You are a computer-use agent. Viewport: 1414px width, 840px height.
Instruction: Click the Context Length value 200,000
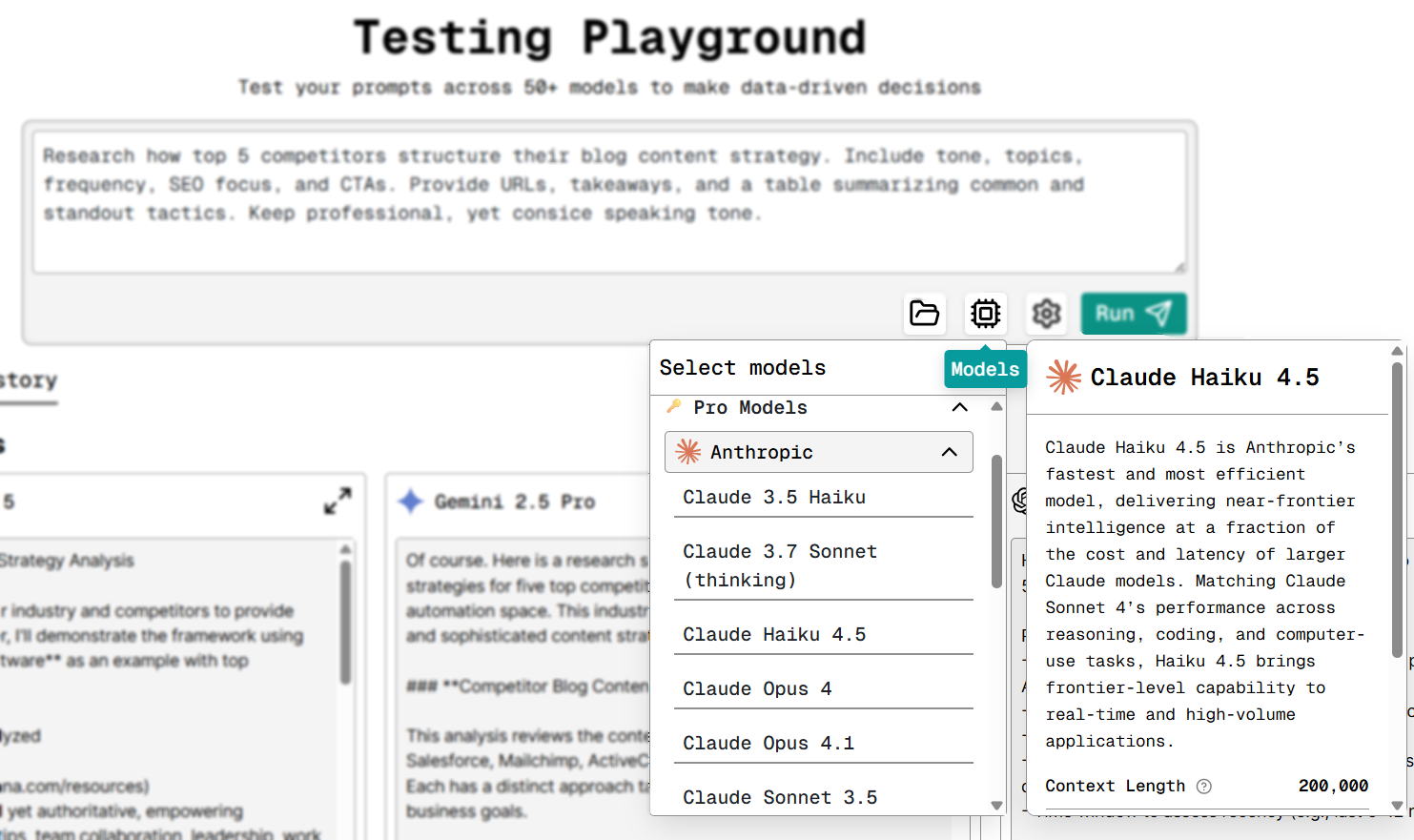tap(1333, 786)
